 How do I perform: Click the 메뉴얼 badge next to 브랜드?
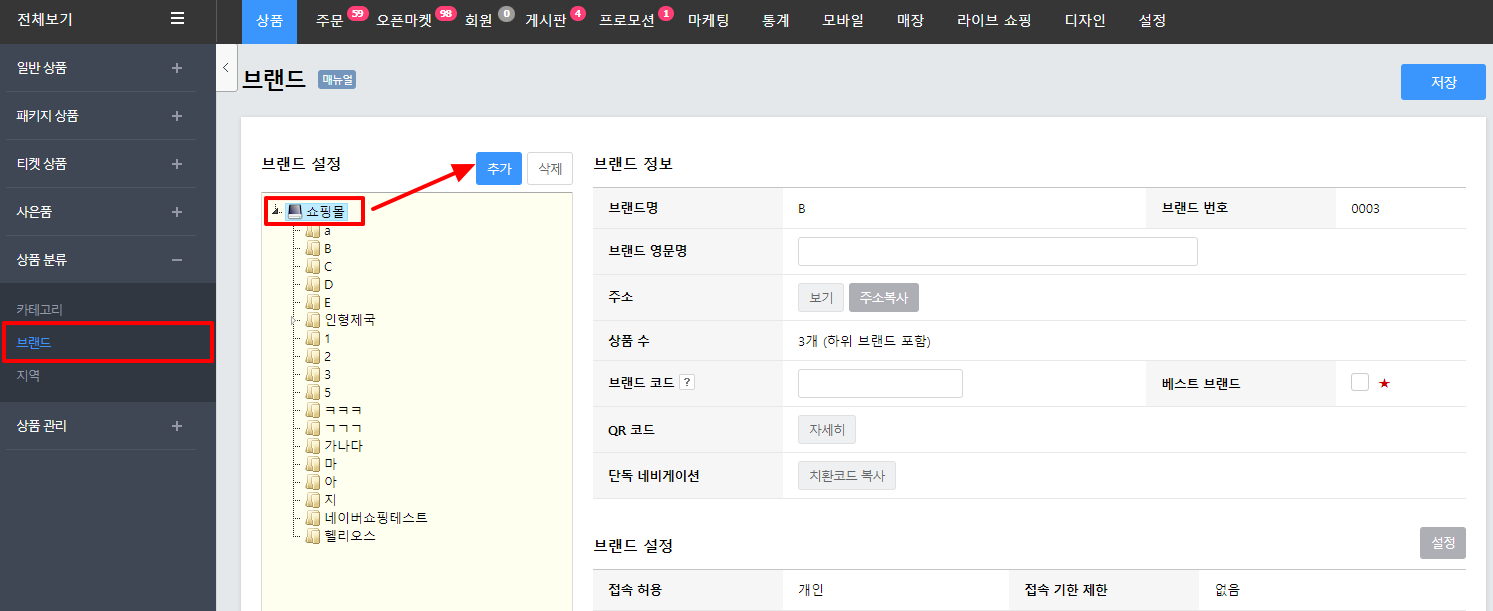(x=337, y=79)
